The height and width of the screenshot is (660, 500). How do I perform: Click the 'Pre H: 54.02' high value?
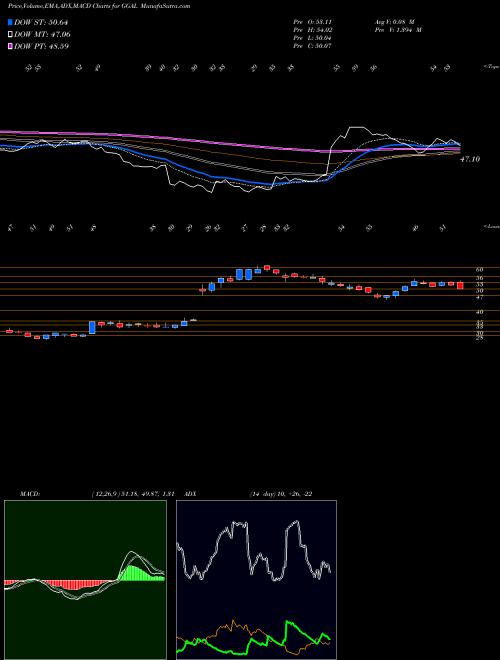pyautogui.click(x=313, y=30)
